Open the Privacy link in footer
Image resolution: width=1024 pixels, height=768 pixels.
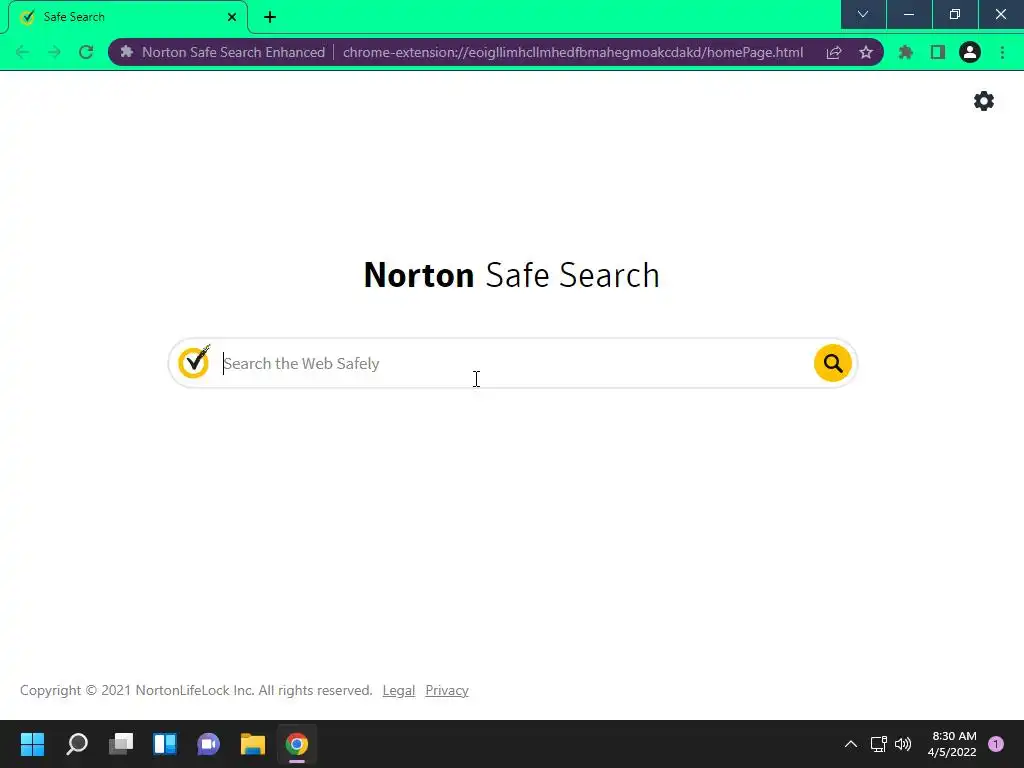coord(447,690)
